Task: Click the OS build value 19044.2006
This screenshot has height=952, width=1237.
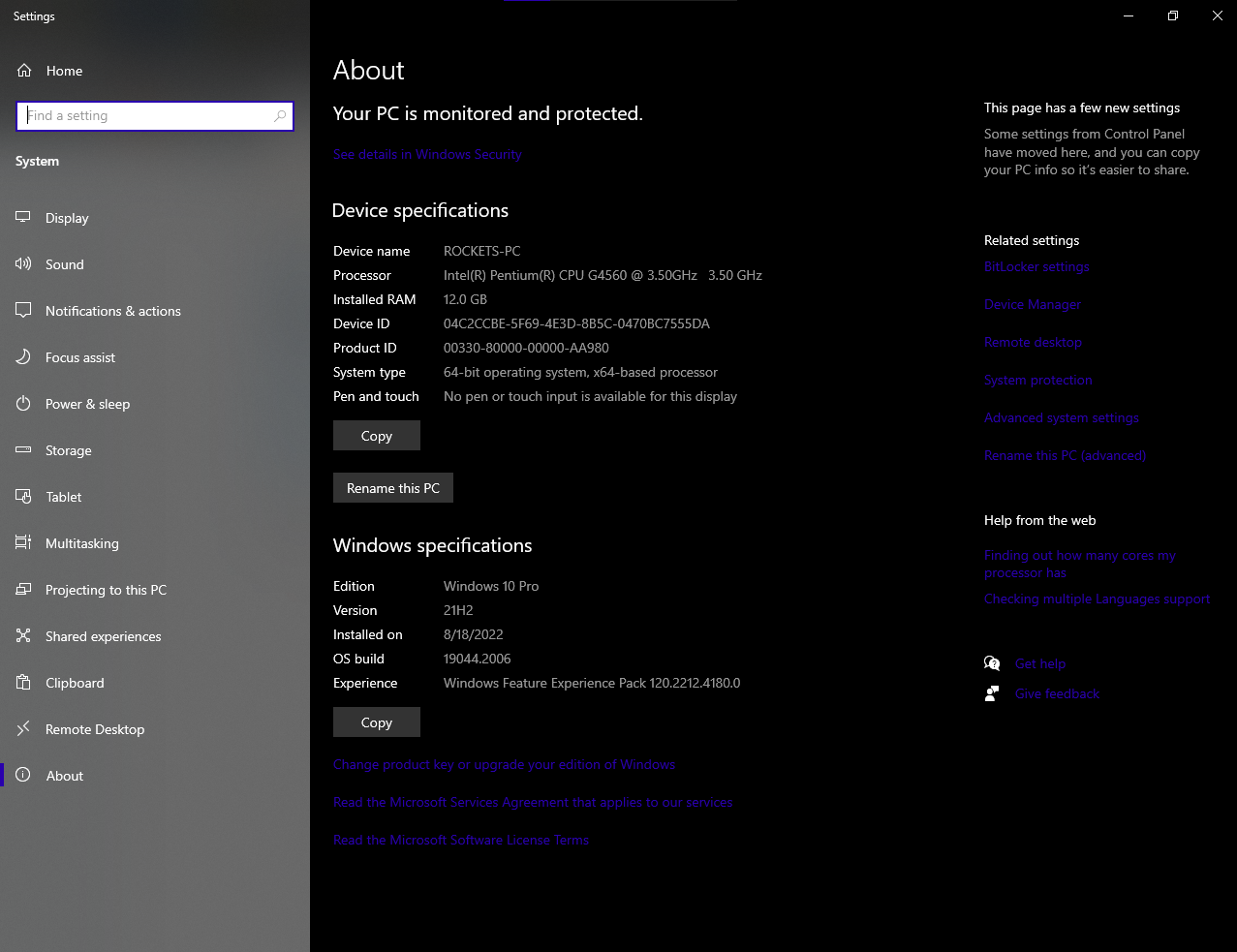Action: click(x=477, y=659)
